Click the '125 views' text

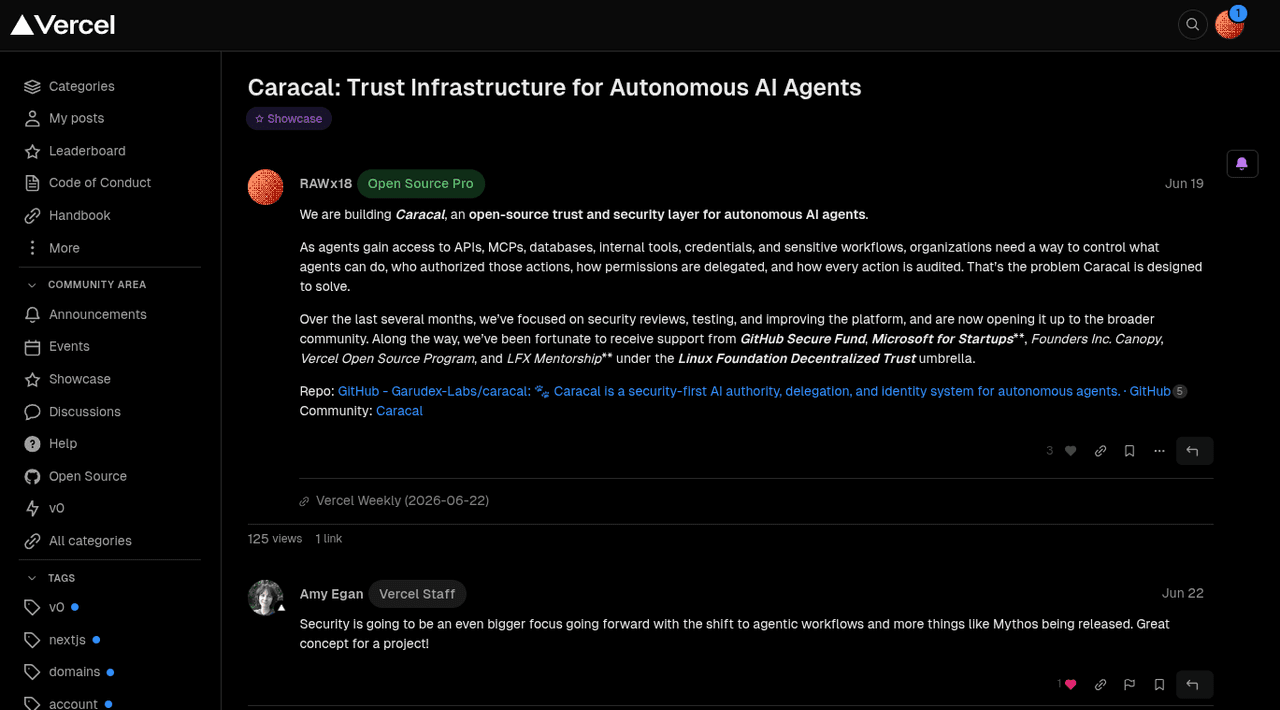275,539
